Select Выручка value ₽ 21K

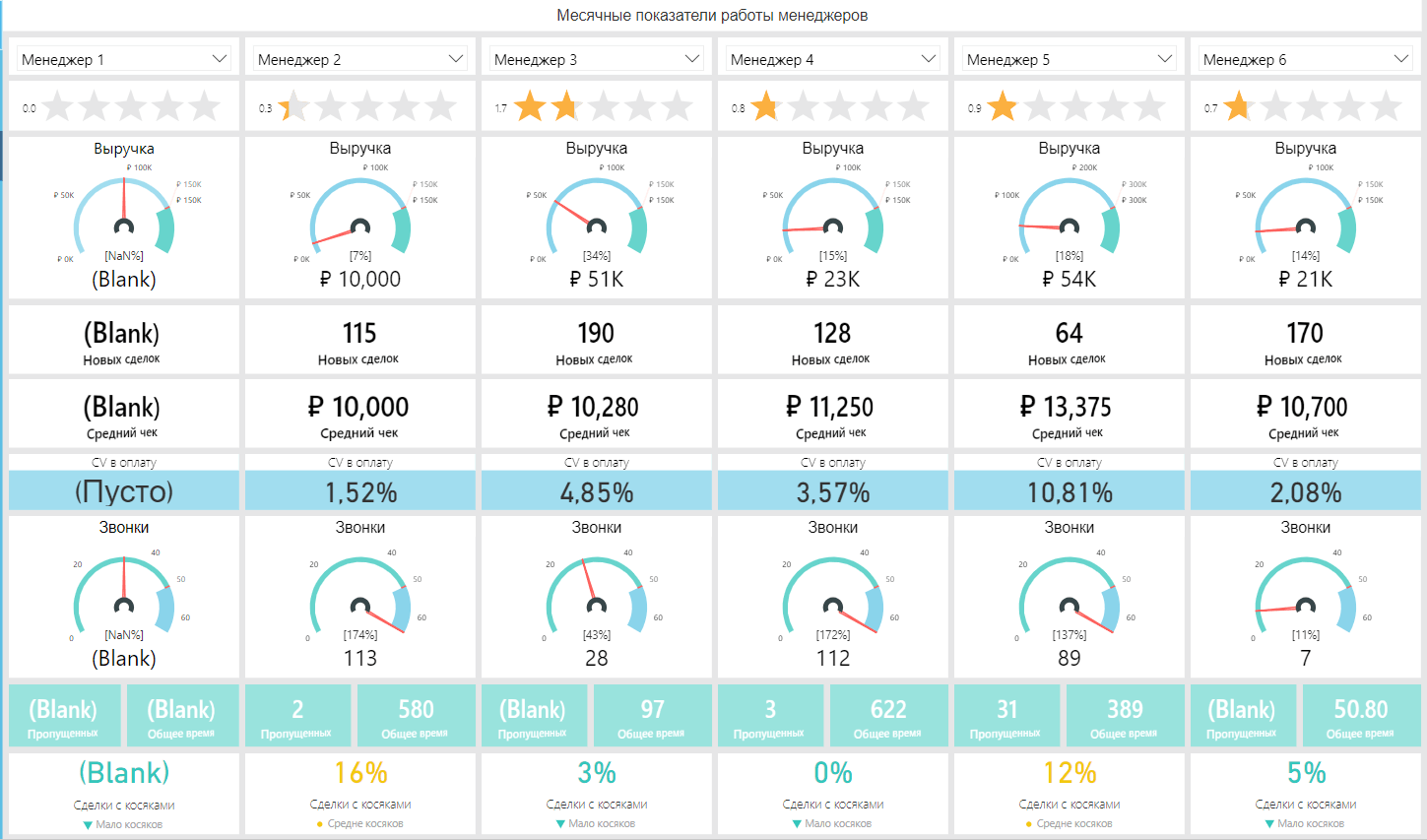[1306, 280]
